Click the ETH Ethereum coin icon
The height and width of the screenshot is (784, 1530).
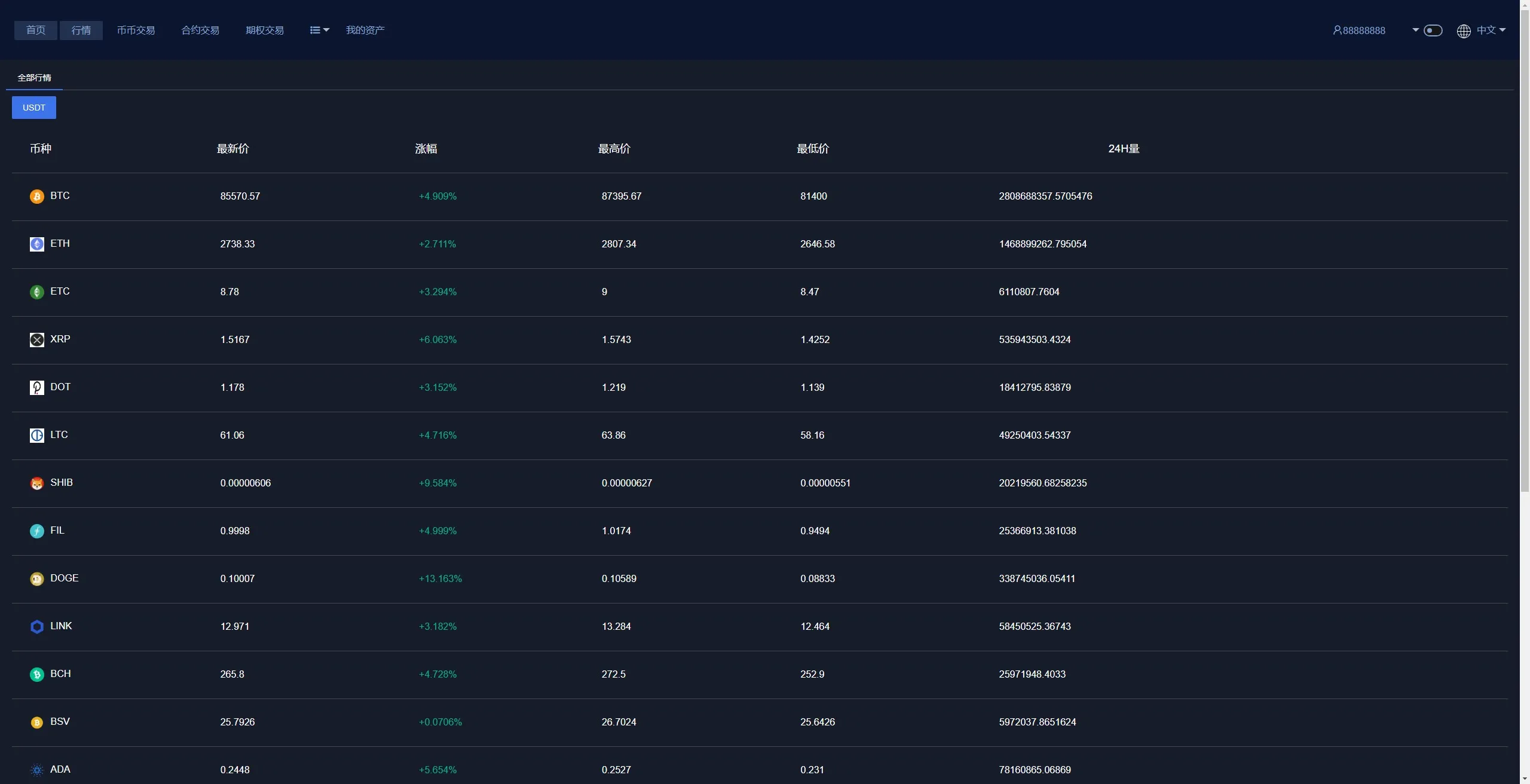37,244
